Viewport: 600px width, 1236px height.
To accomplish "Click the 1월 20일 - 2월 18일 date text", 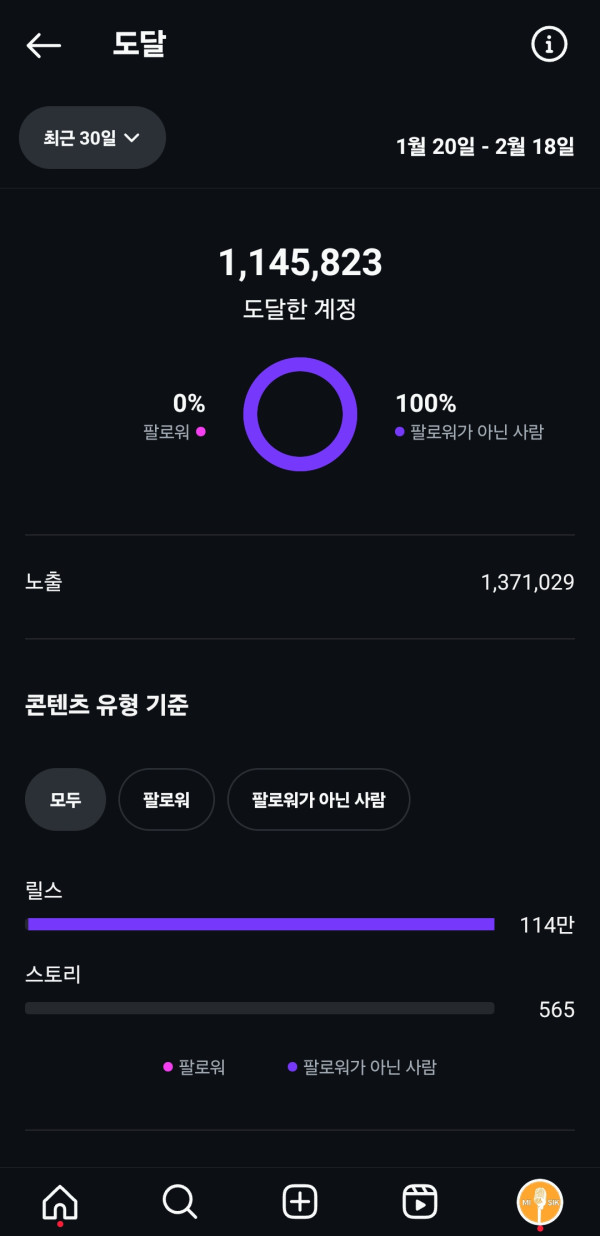I will 485,146.
